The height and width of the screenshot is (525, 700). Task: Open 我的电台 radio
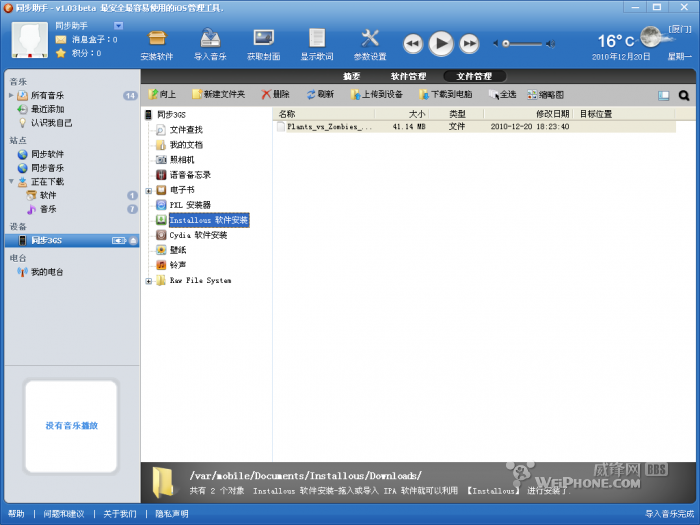pos(47,272)
